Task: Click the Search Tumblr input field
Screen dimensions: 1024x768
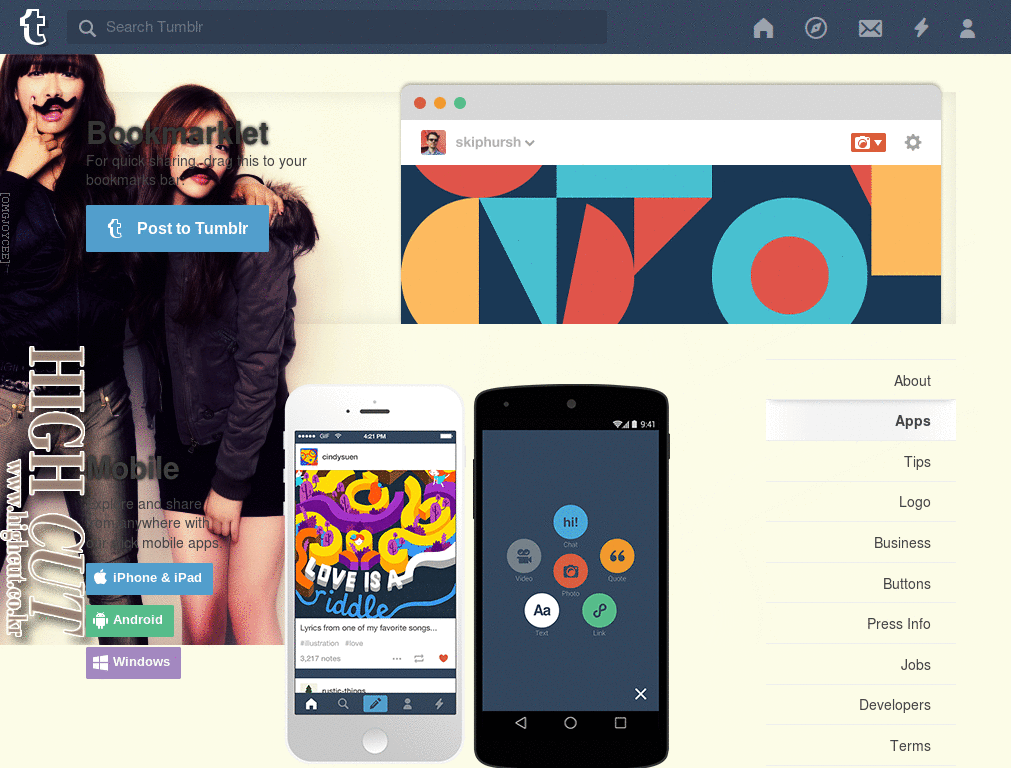Action: click(336, 27)
